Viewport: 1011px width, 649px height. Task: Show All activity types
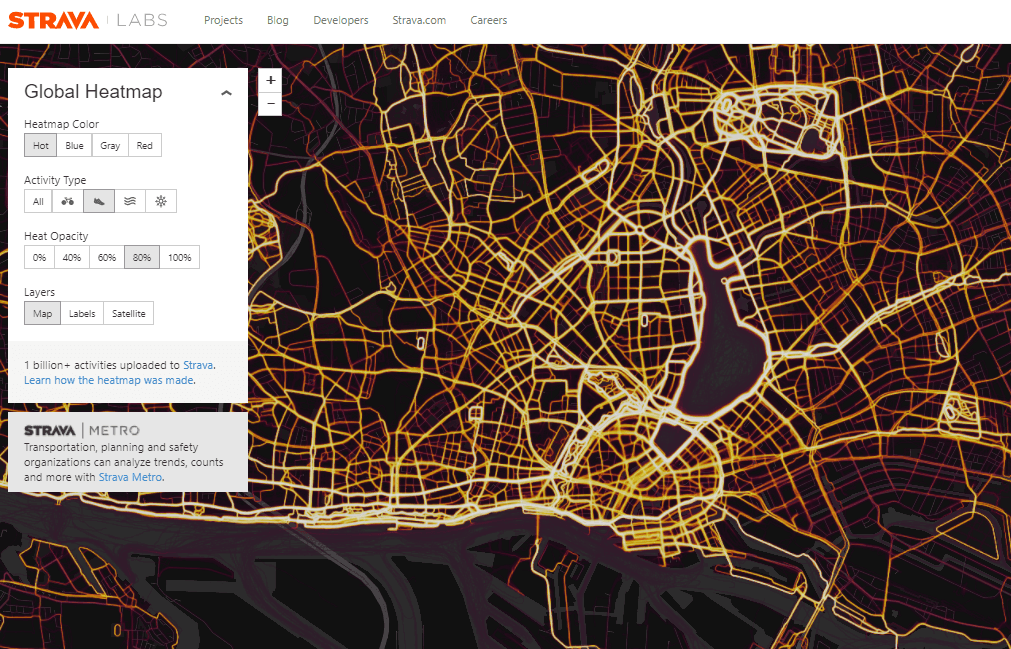click(x=39, y=201)
